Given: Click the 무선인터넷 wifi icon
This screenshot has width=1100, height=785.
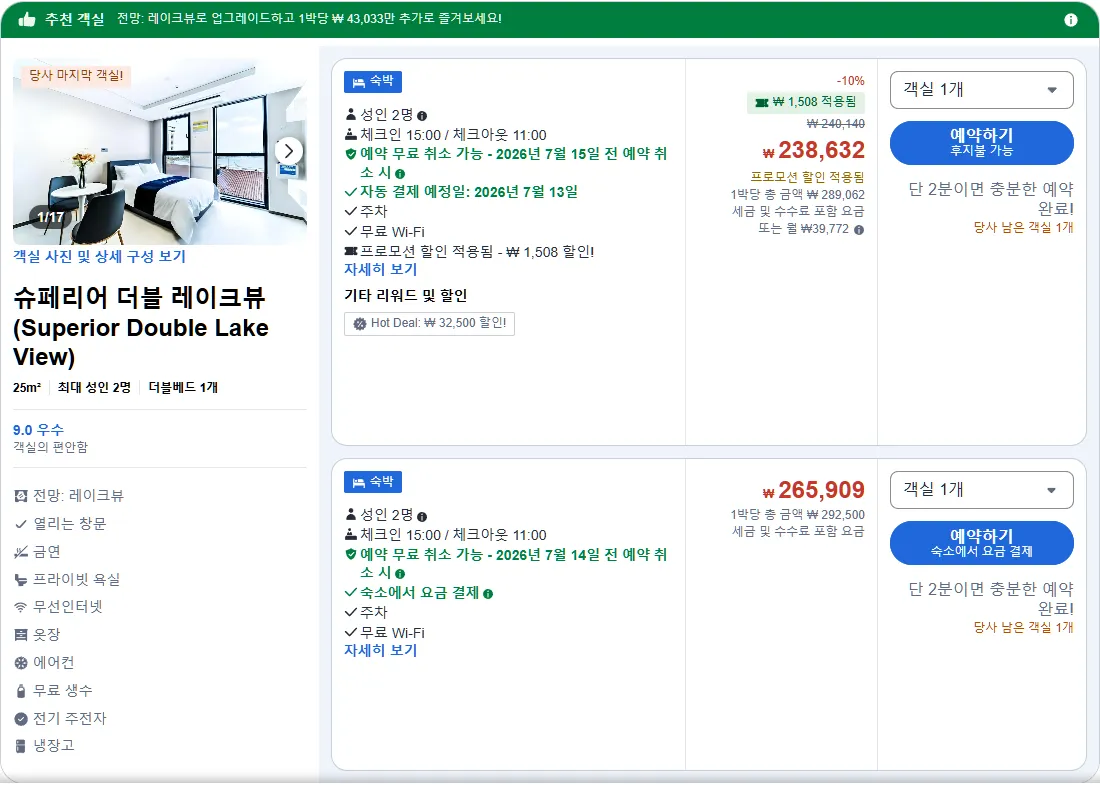Looking at the screenshot, I should (21, 608).
